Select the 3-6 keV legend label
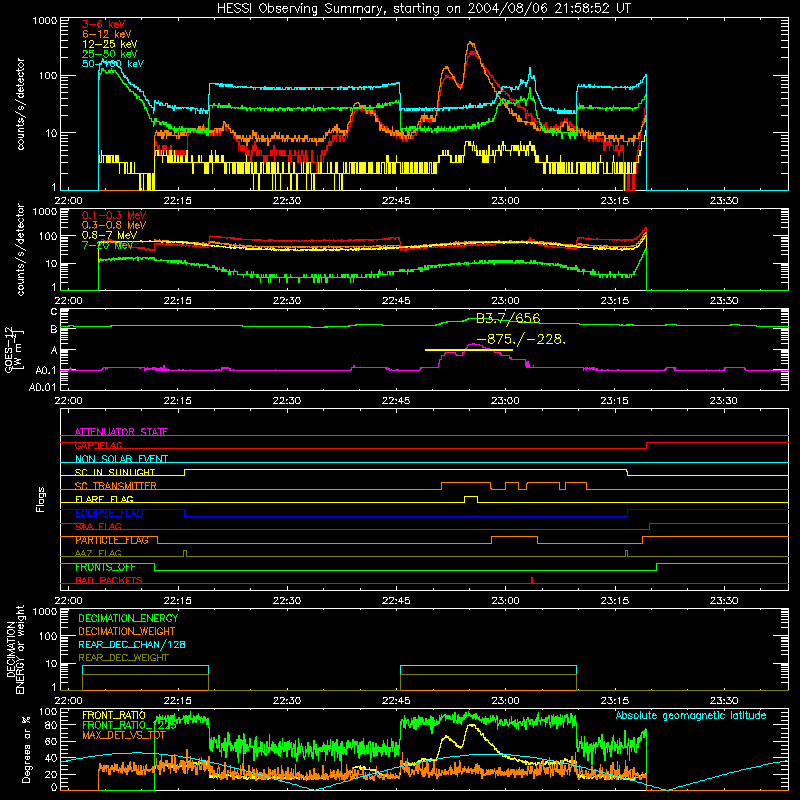800x800 pixels. [104, 24]
